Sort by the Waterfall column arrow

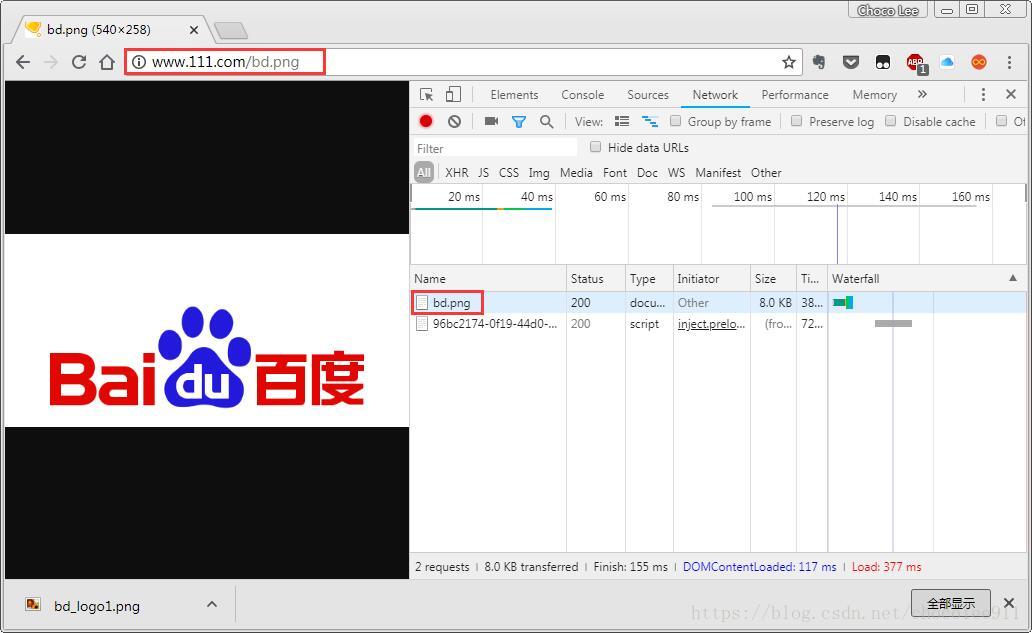[x=1013, y=278]
